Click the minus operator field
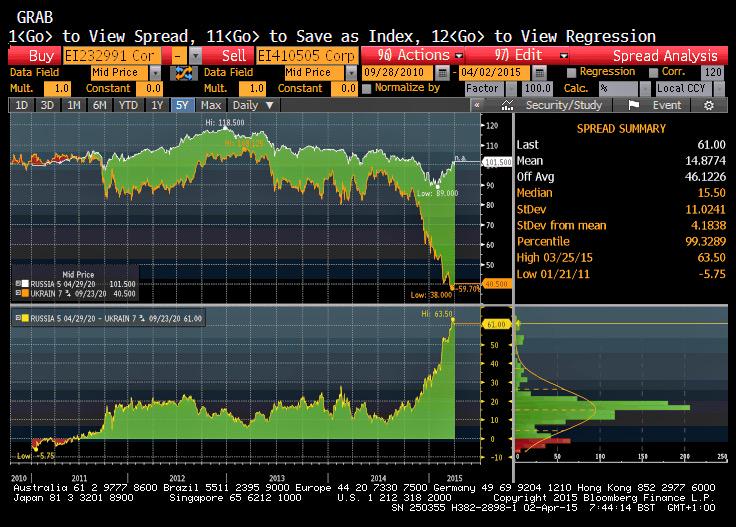 click(x=178, y=56)
